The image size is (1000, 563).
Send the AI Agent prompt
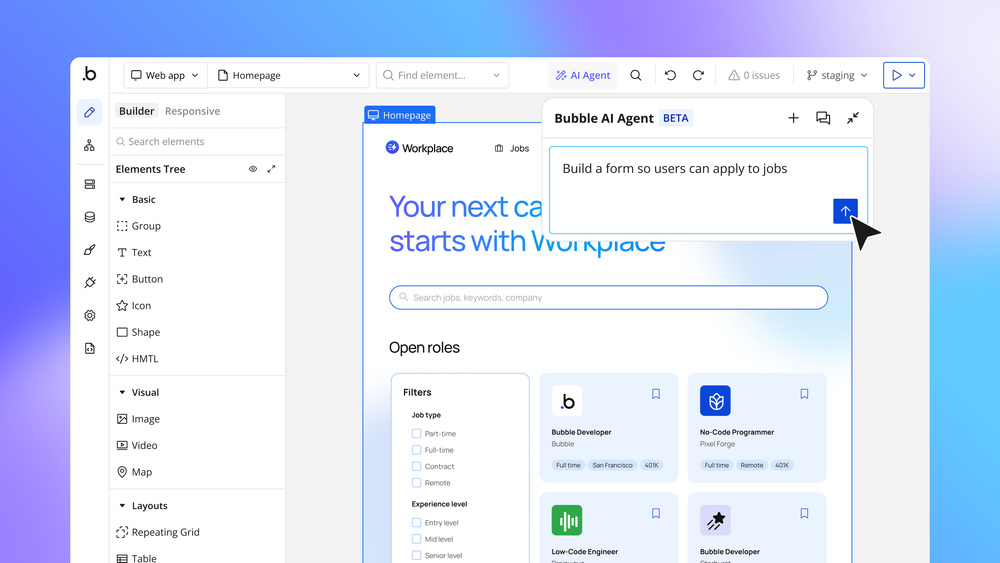(x=845, y=211)
